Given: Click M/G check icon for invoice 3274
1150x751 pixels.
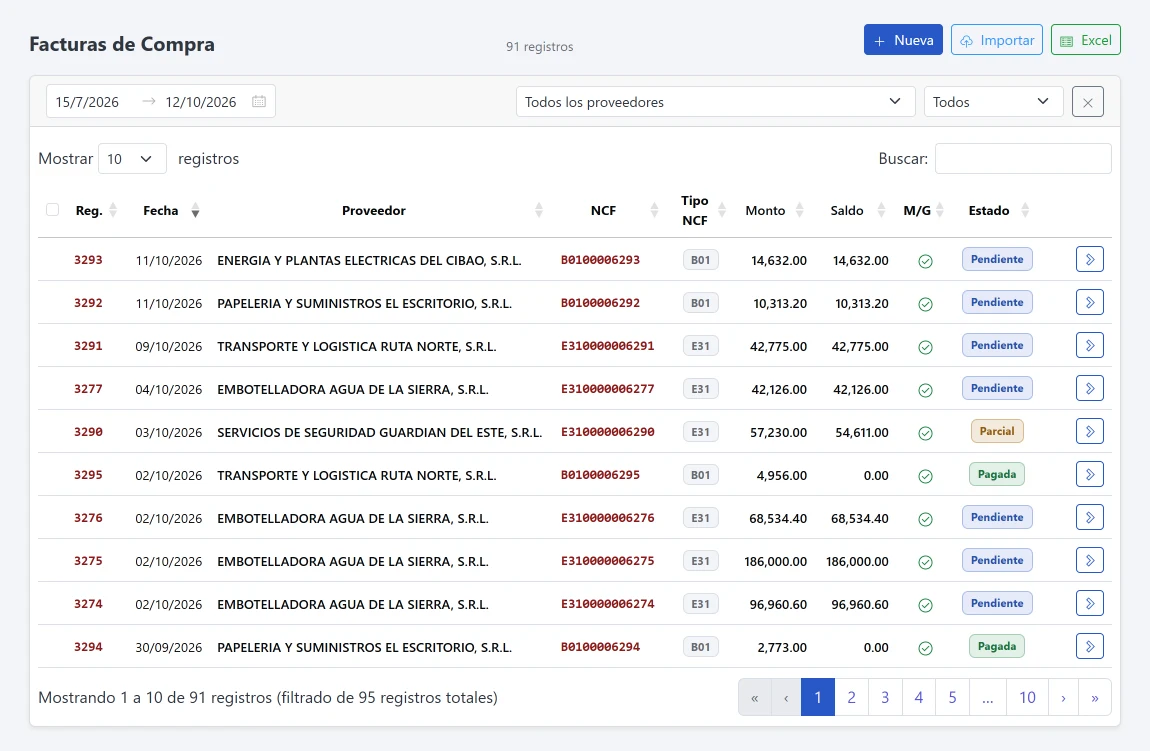Looking at the screenshot, I should click(926, 605).
